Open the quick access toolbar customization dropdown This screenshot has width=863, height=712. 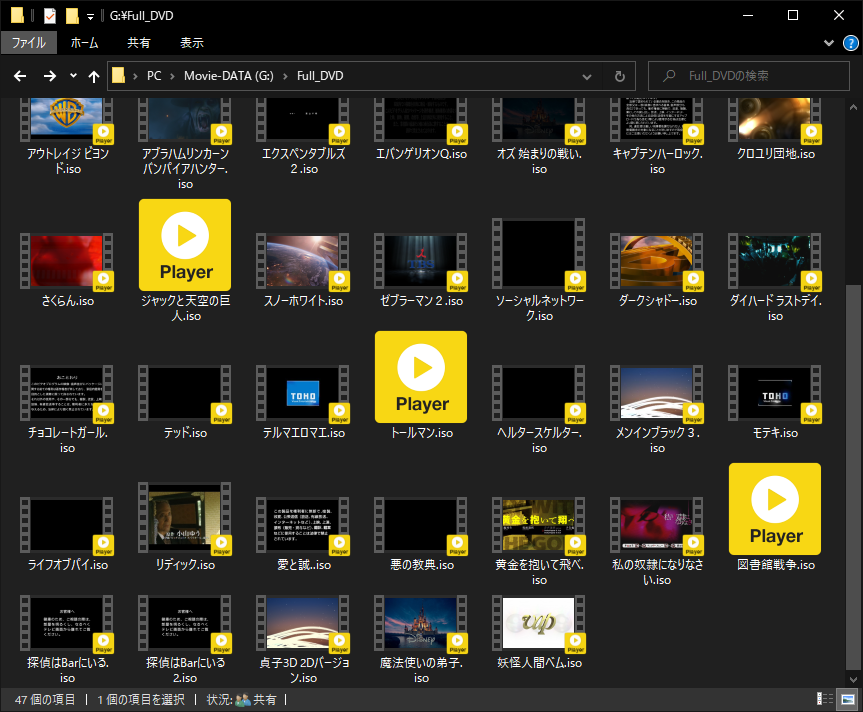click(x=90, y=15)
